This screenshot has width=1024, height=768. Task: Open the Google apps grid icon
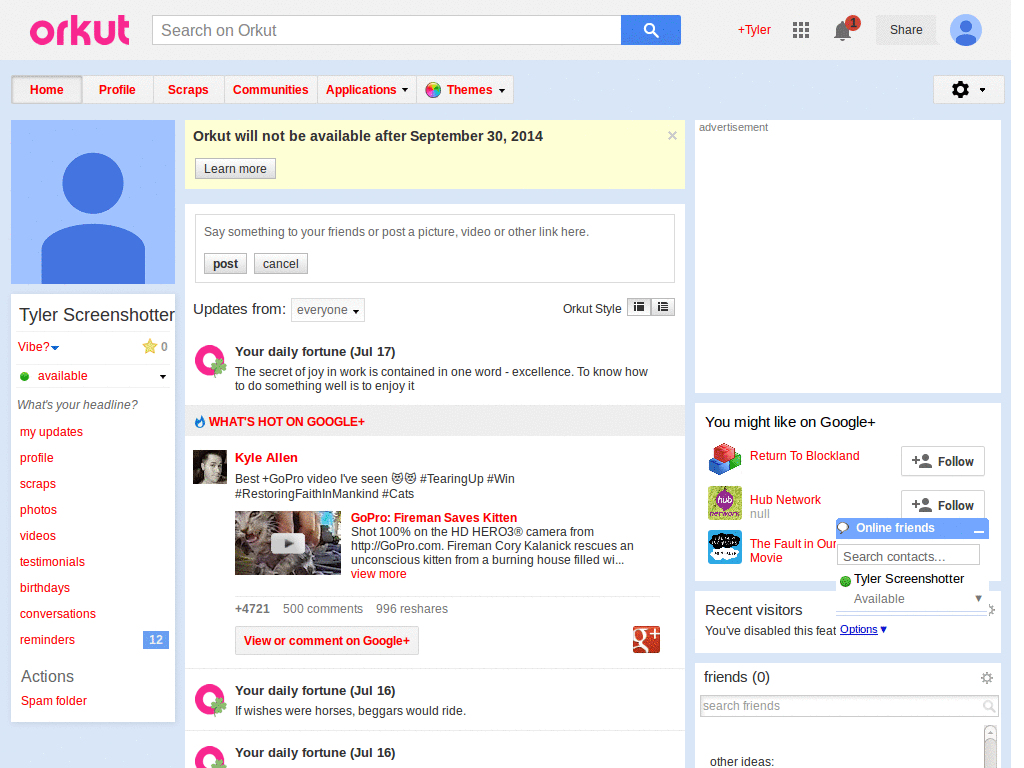(801, 30)
